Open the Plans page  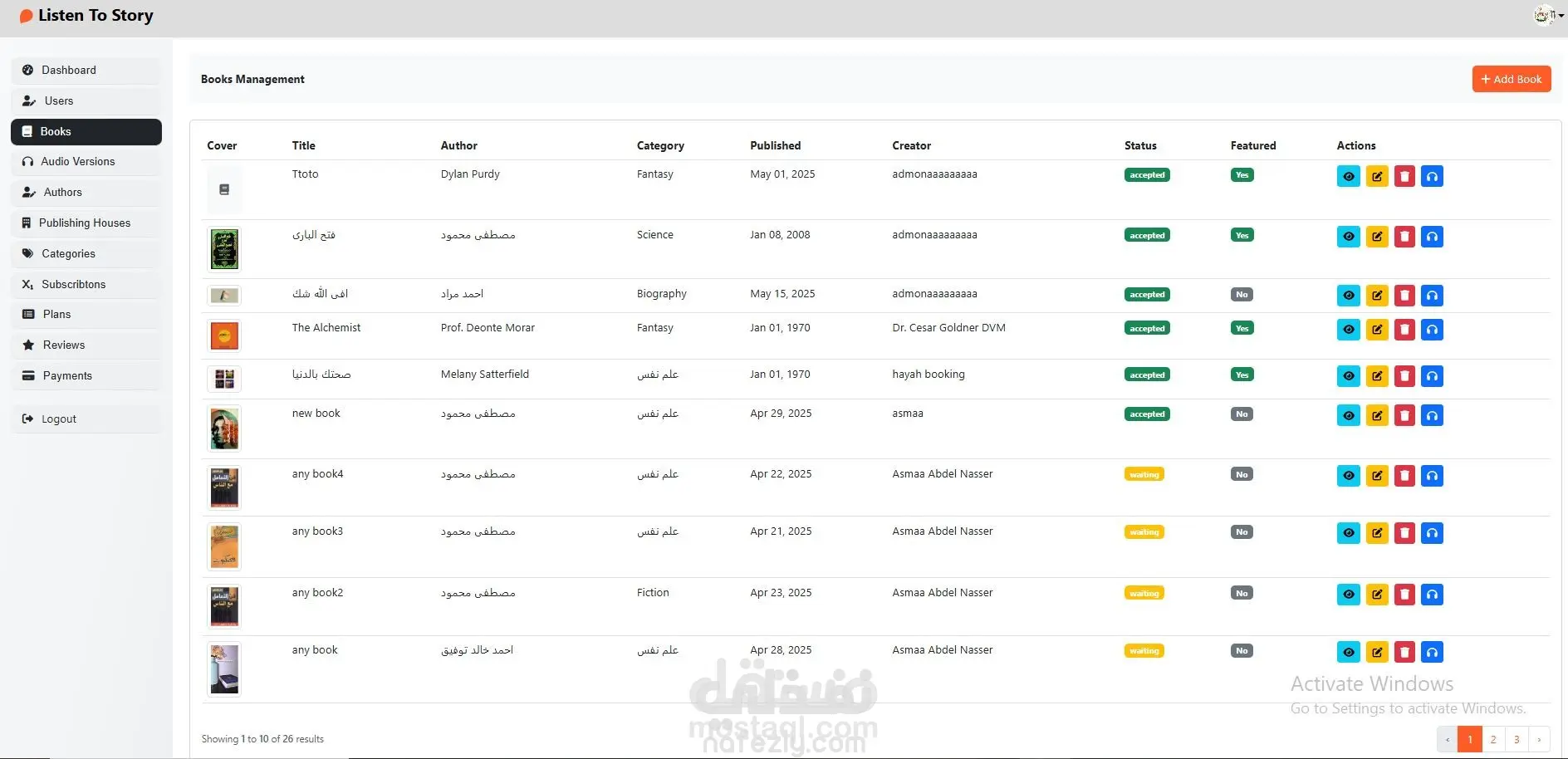point(86,315)
